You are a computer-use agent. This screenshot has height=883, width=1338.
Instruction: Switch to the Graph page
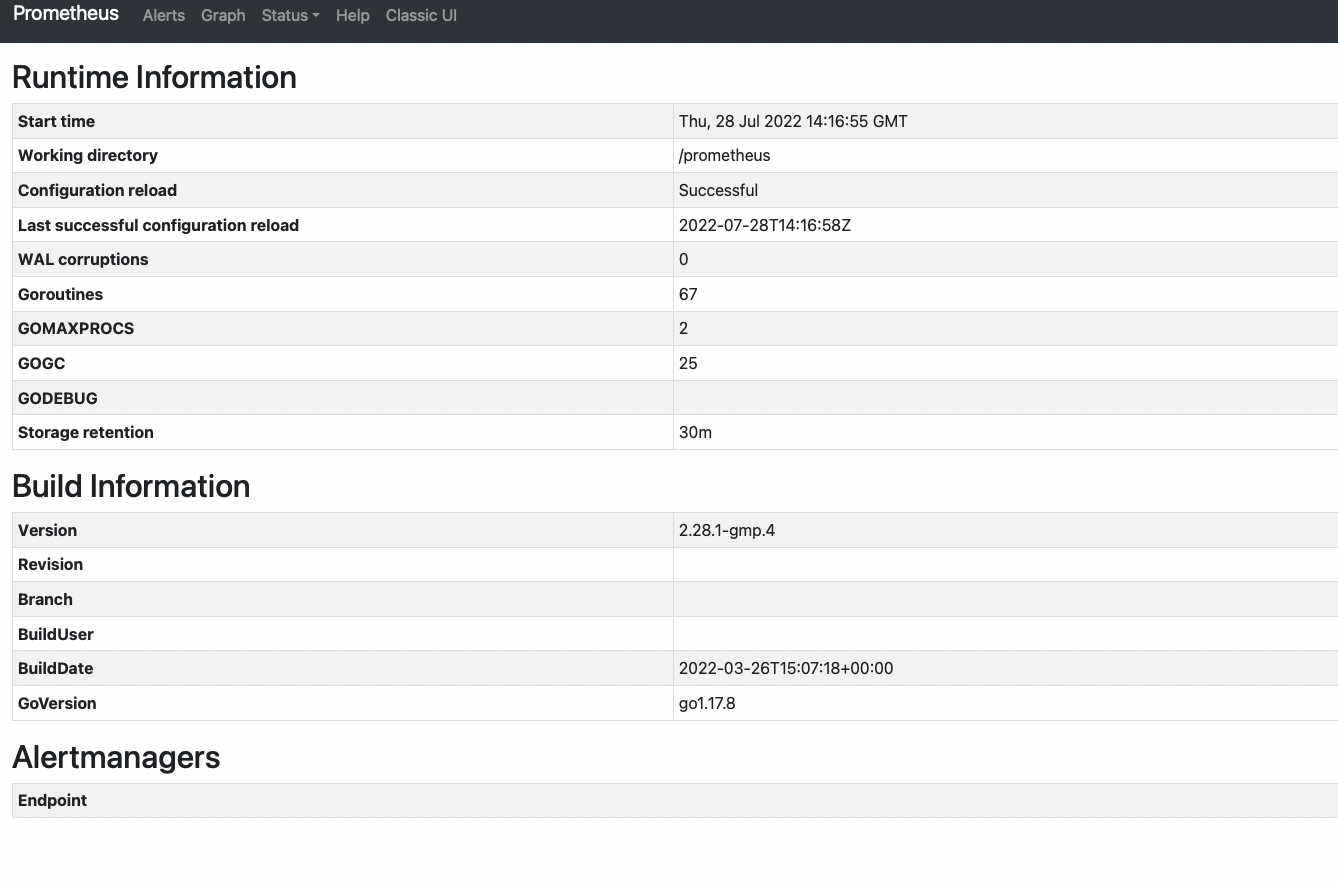tap(223, 15)
